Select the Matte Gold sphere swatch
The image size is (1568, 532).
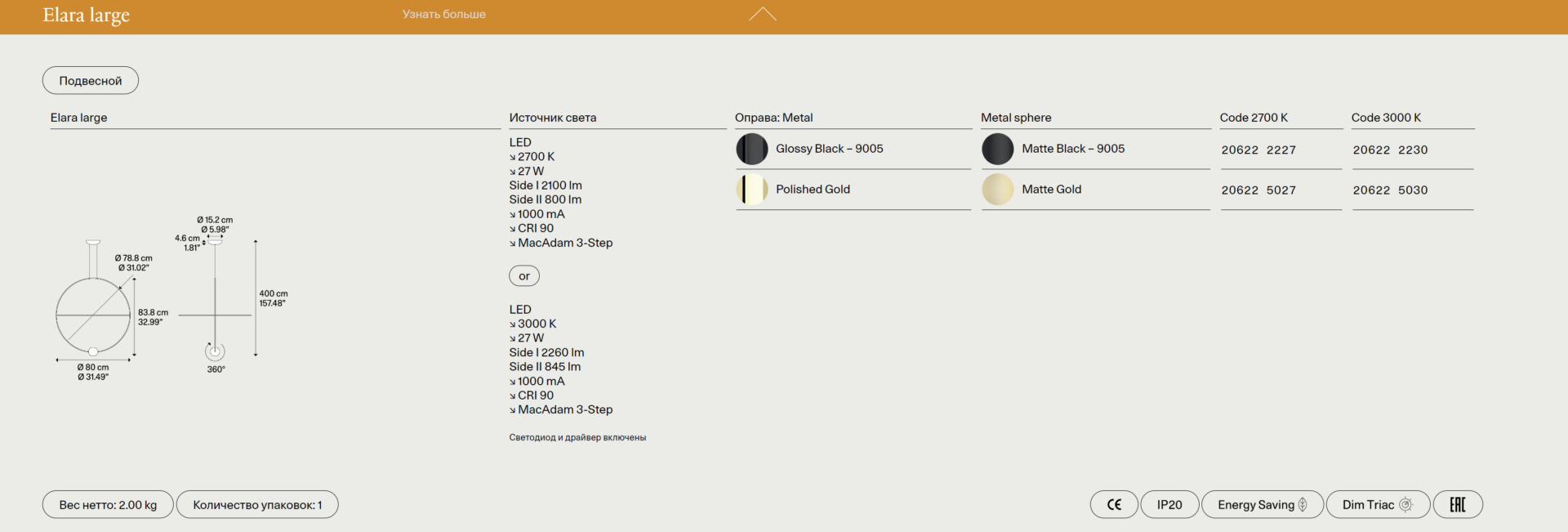click(997, 190)
